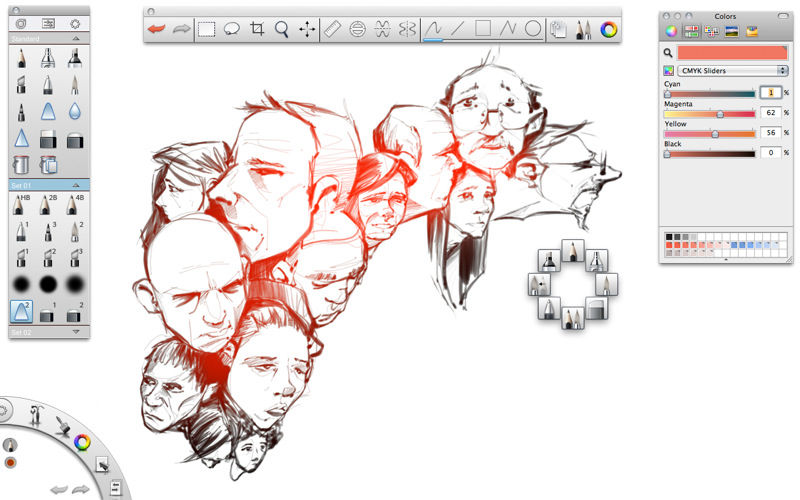Select the Lasso selection tool
Viewport: 800px width, 500px height.
[232, 29]
